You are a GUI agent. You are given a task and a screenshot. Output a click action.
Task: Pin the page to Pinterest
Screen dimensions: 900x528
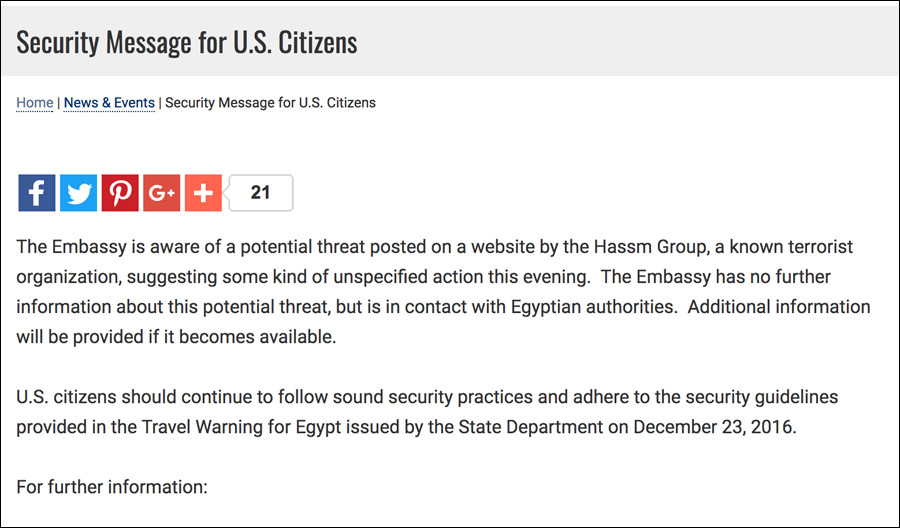pyautogui.click(x=120, y=193)
